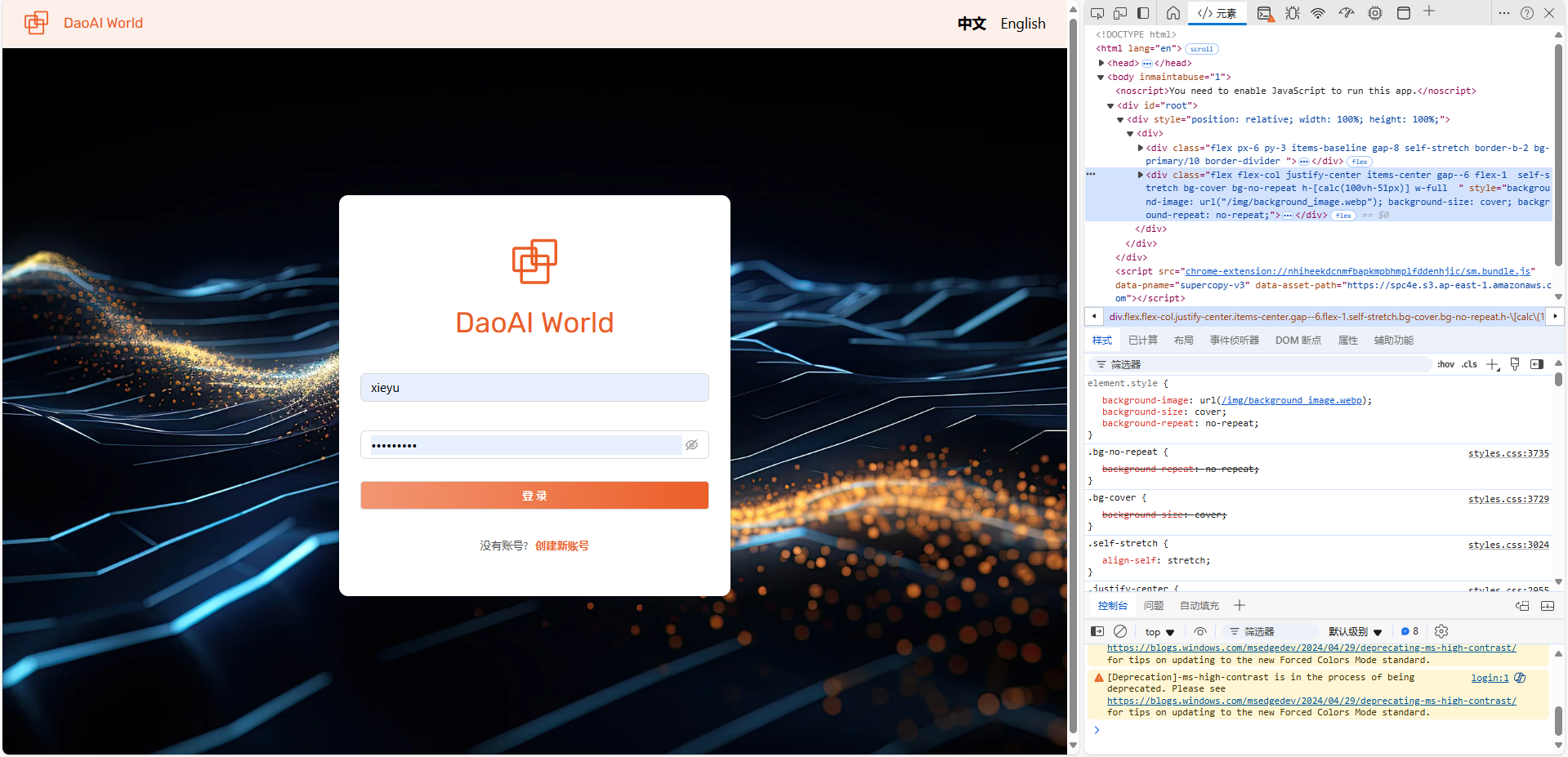The image size is (1568, 757).
Task: Open the DevTools Welcome home icon
Action: 1173,13
